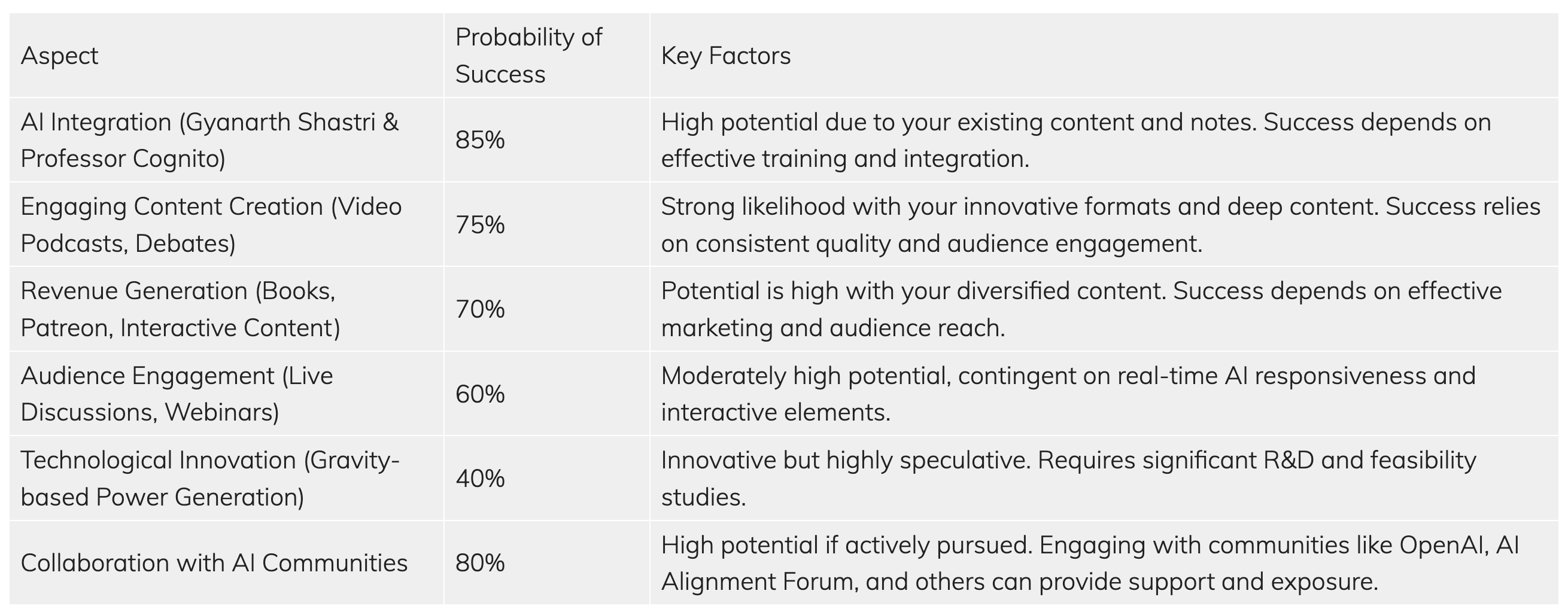Click the 75% probability value
The width and height of the screenshot is (1568, 615).
479,224
